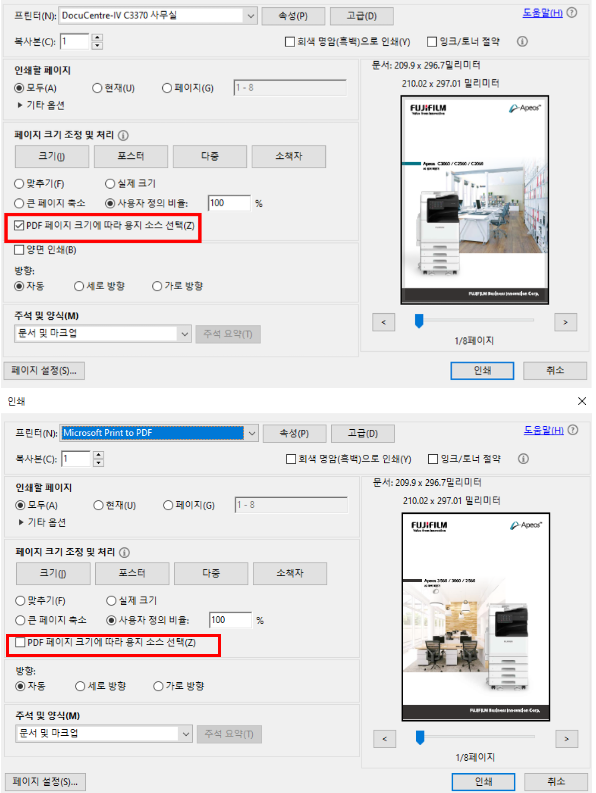Expand 기타 옵션 in upper dialog
Screen dimensions: 596x793
pos(40,105)
